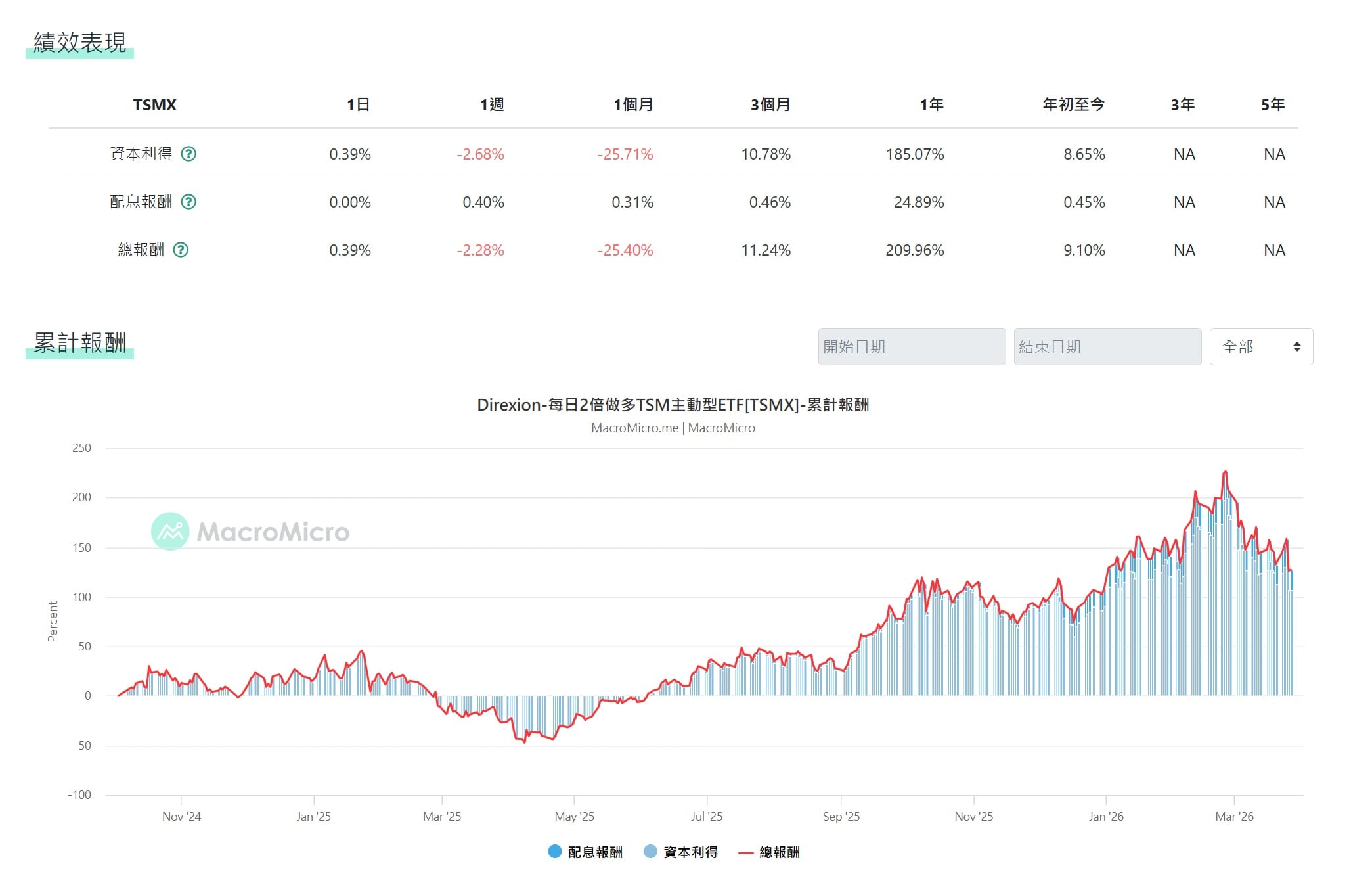The width and height of the screenshot is (1372, 889).
Task: Click the 結束日期 input field
Action: click(1107, 346)
